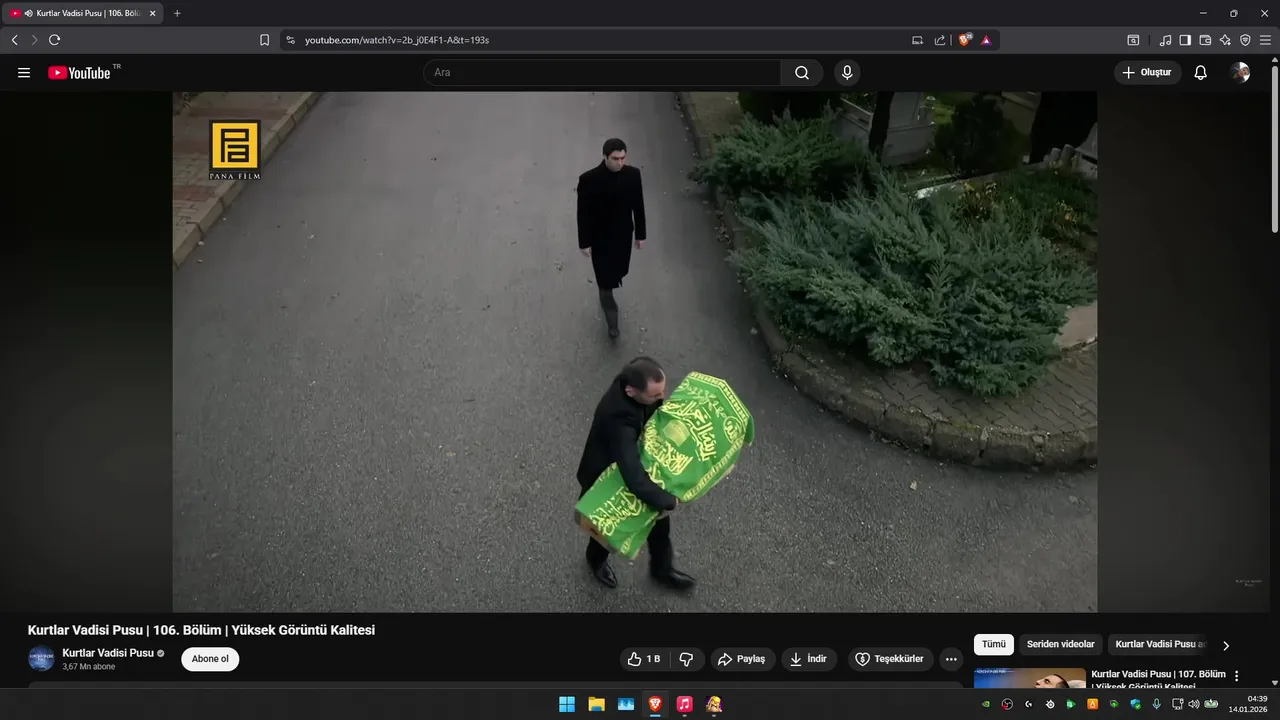Open the YouTube notifications bell
The width and height of the screenshot is (1280, 720).
1201,73
